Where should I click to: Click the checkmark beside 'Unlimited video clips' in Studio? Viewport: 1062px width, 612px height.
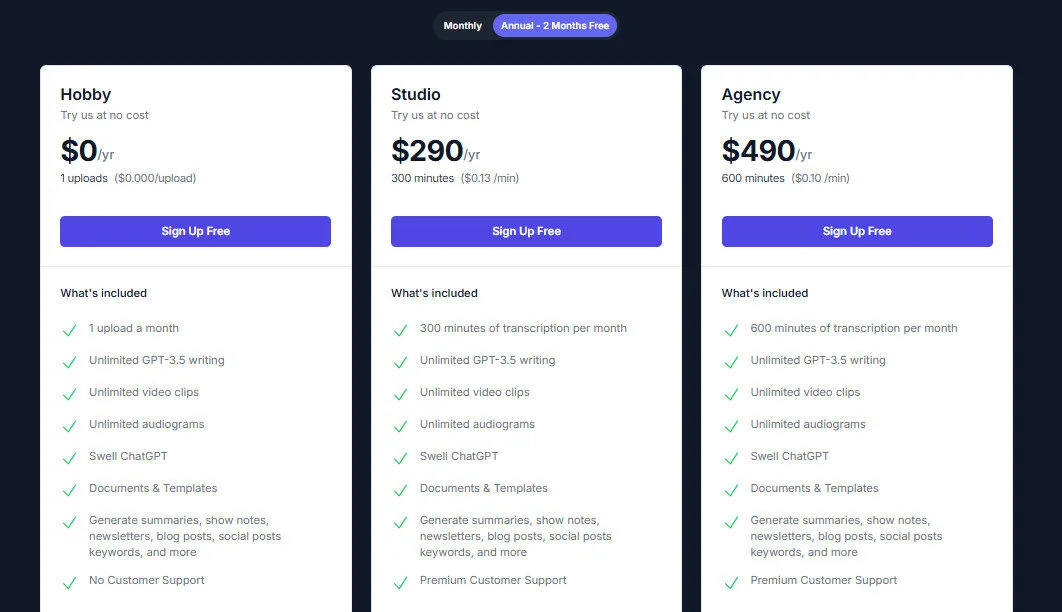tap(400, 392)
